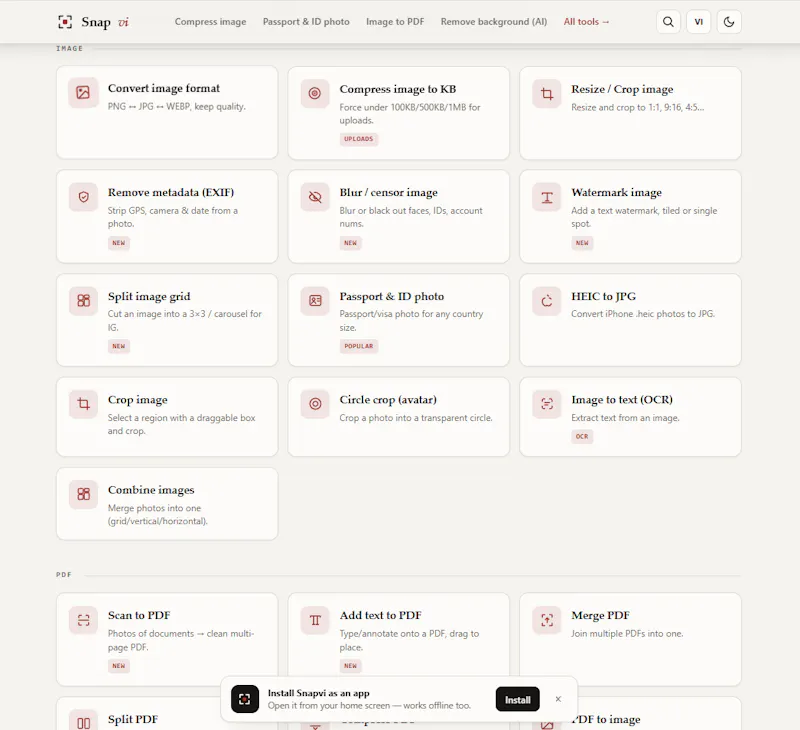Screen dimensions: 800x730
Task: Click the IMAGE section heading
Action: (69, 48)
